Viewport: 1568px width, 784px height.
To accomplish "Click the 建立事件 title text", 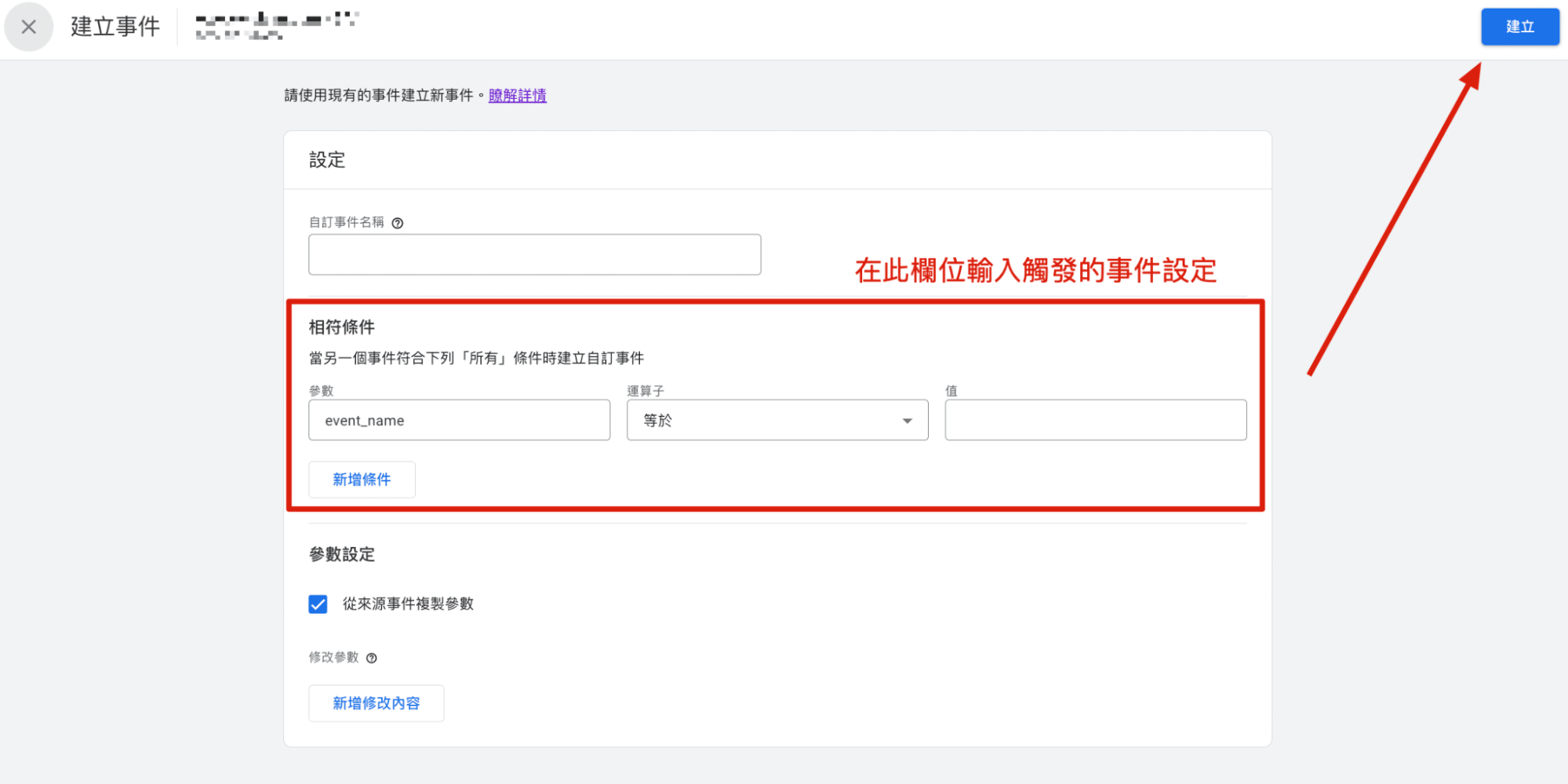I will pos(115,26).
